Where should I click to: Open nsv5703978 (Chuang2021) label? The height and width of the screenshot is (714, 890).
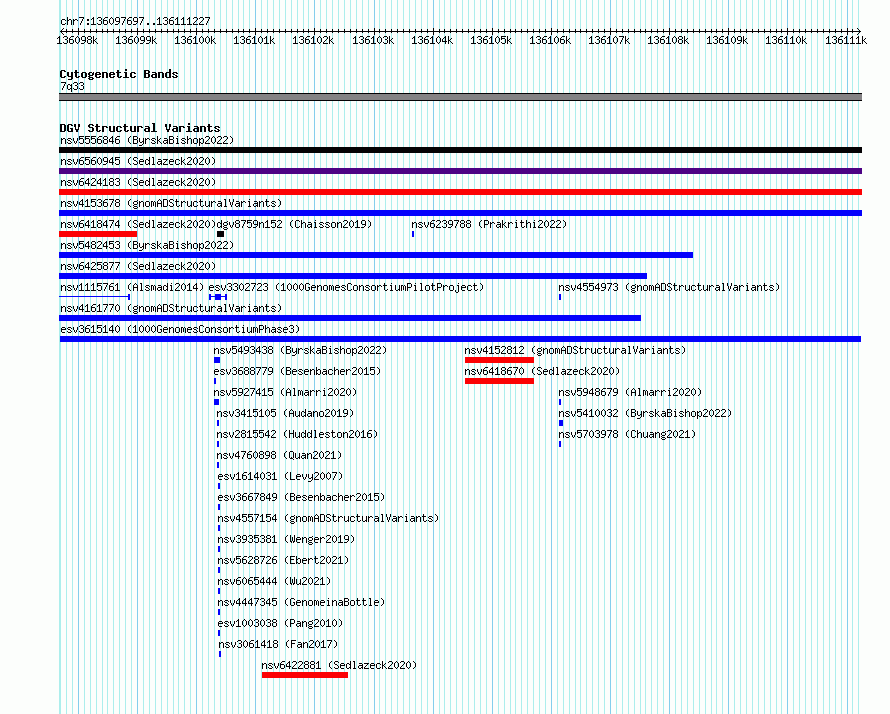pyautogui.click(x=627, y=434)
